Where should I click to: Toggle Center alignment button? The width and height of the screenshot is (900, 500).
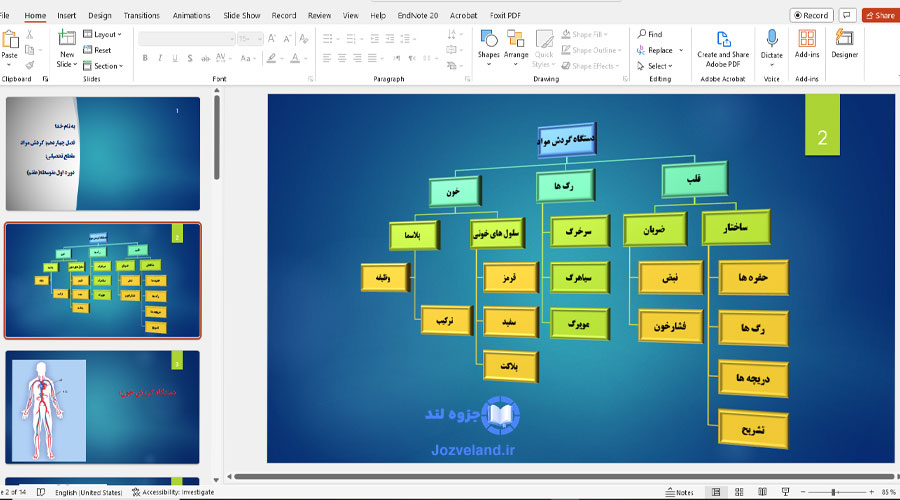coord(342,58)
